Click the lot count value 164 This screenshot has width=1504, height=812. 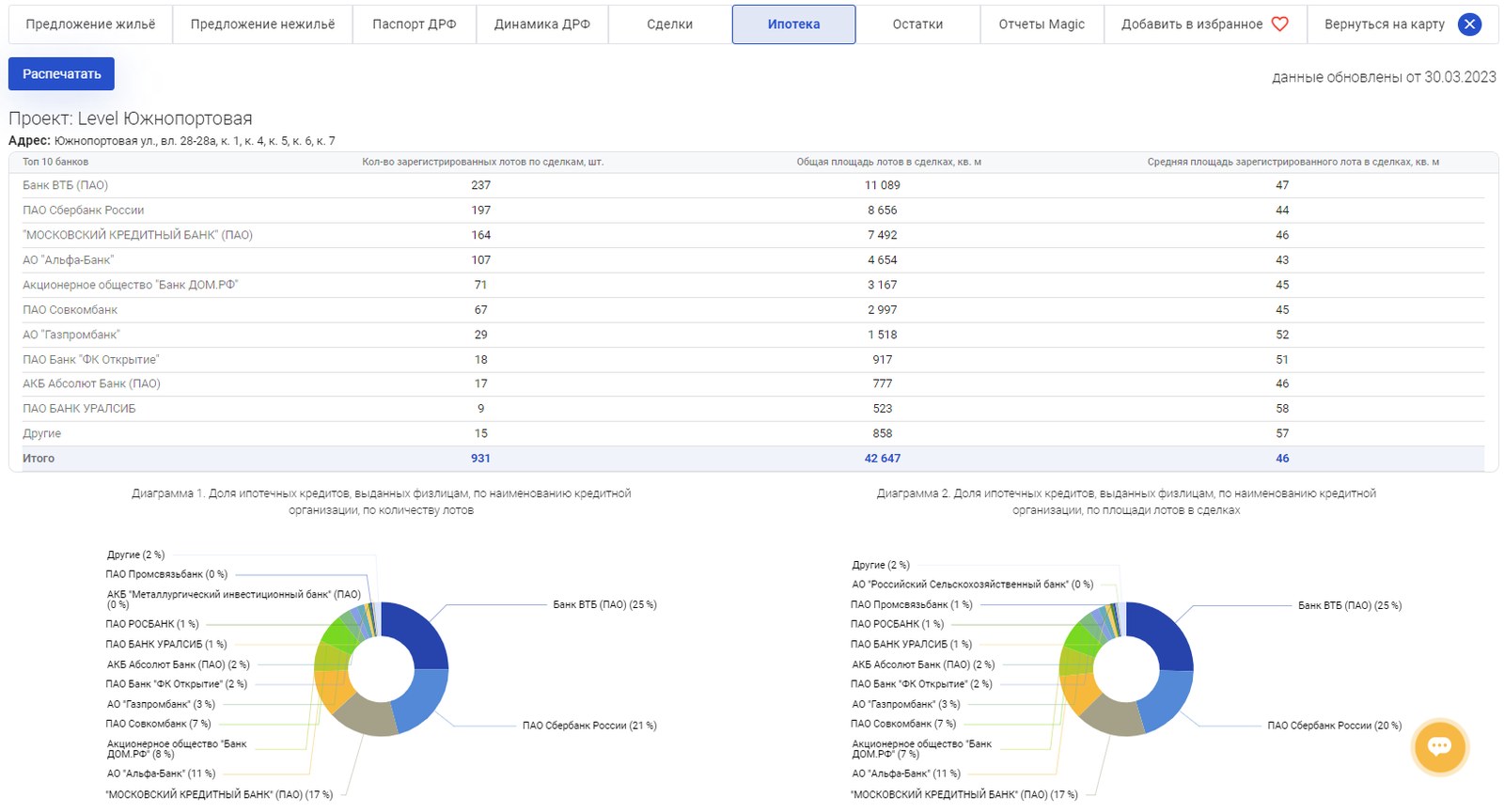click(x=481, y=235)
